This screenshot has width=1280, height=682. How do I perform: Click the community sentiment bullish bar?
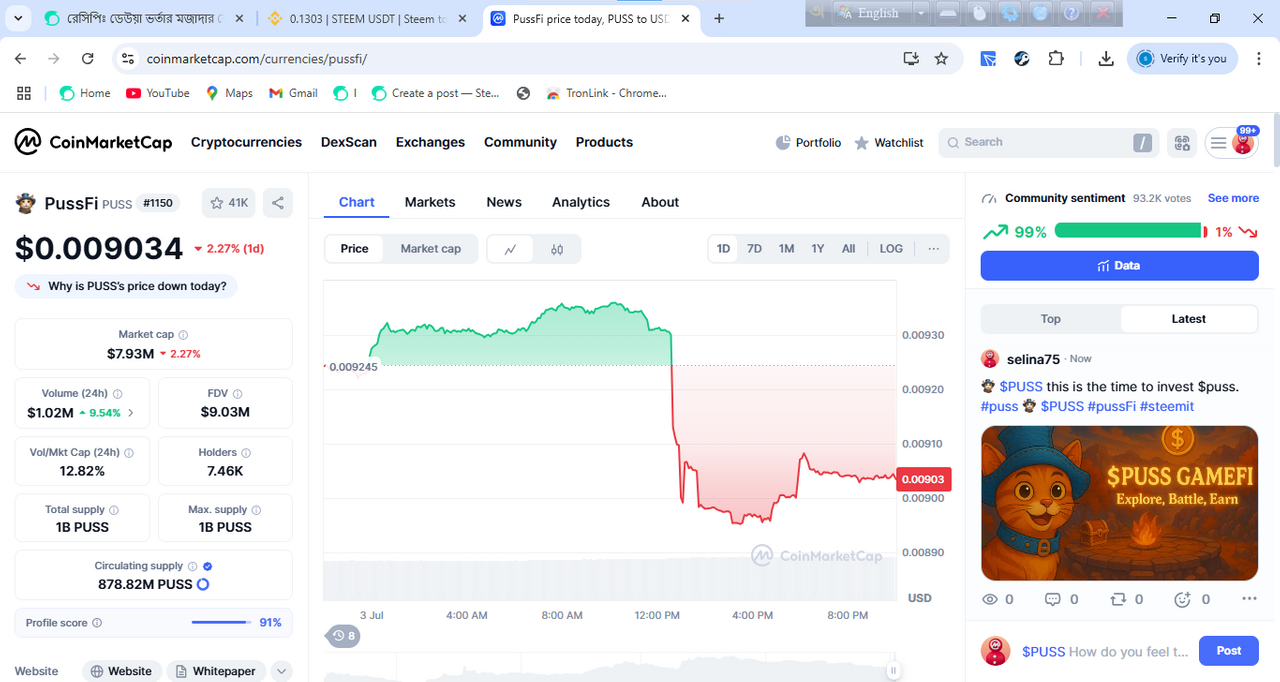click(1127, 231)
